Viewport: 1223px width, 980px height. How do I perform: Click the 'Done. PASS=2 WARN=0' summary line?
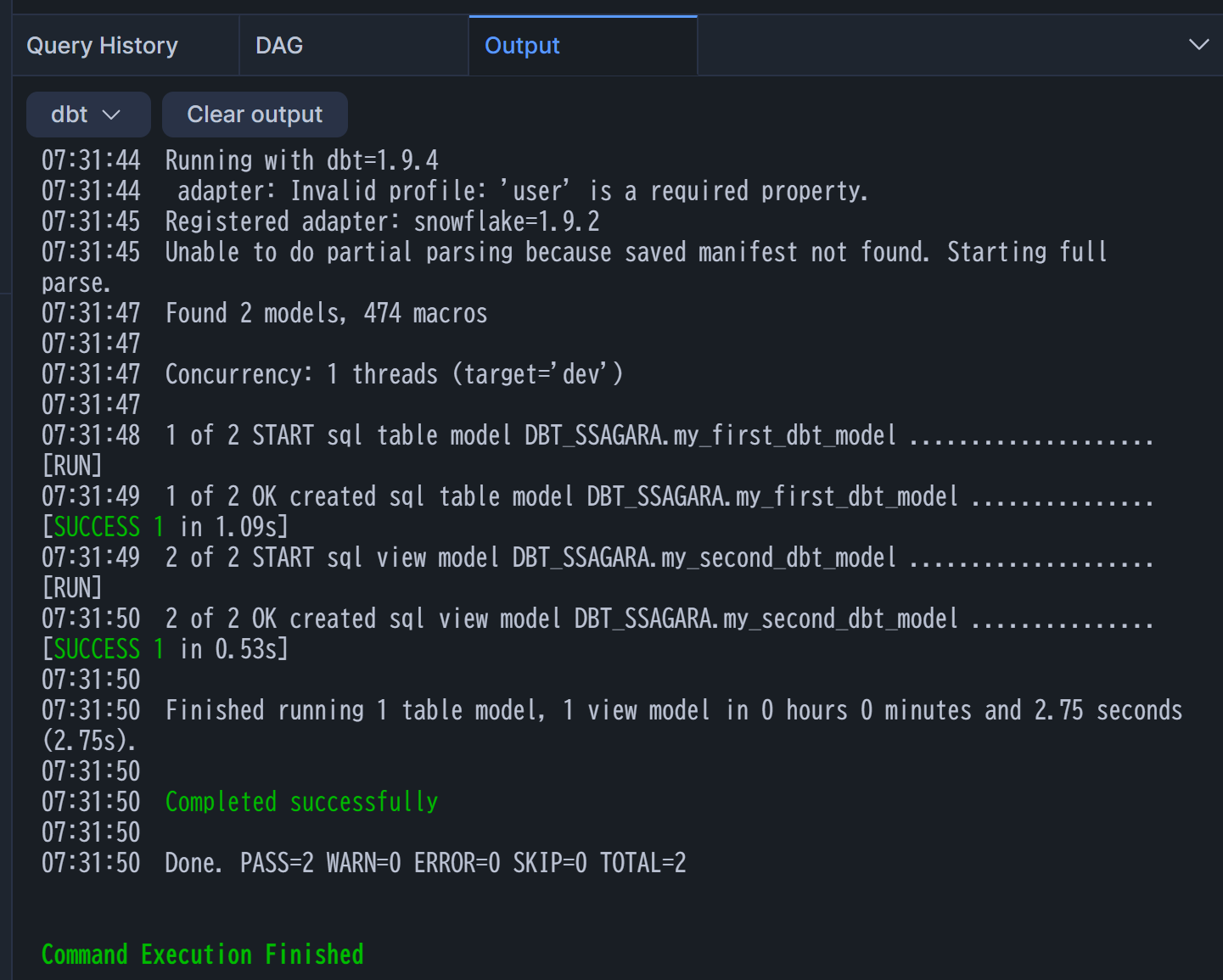(x=425, y=863)
